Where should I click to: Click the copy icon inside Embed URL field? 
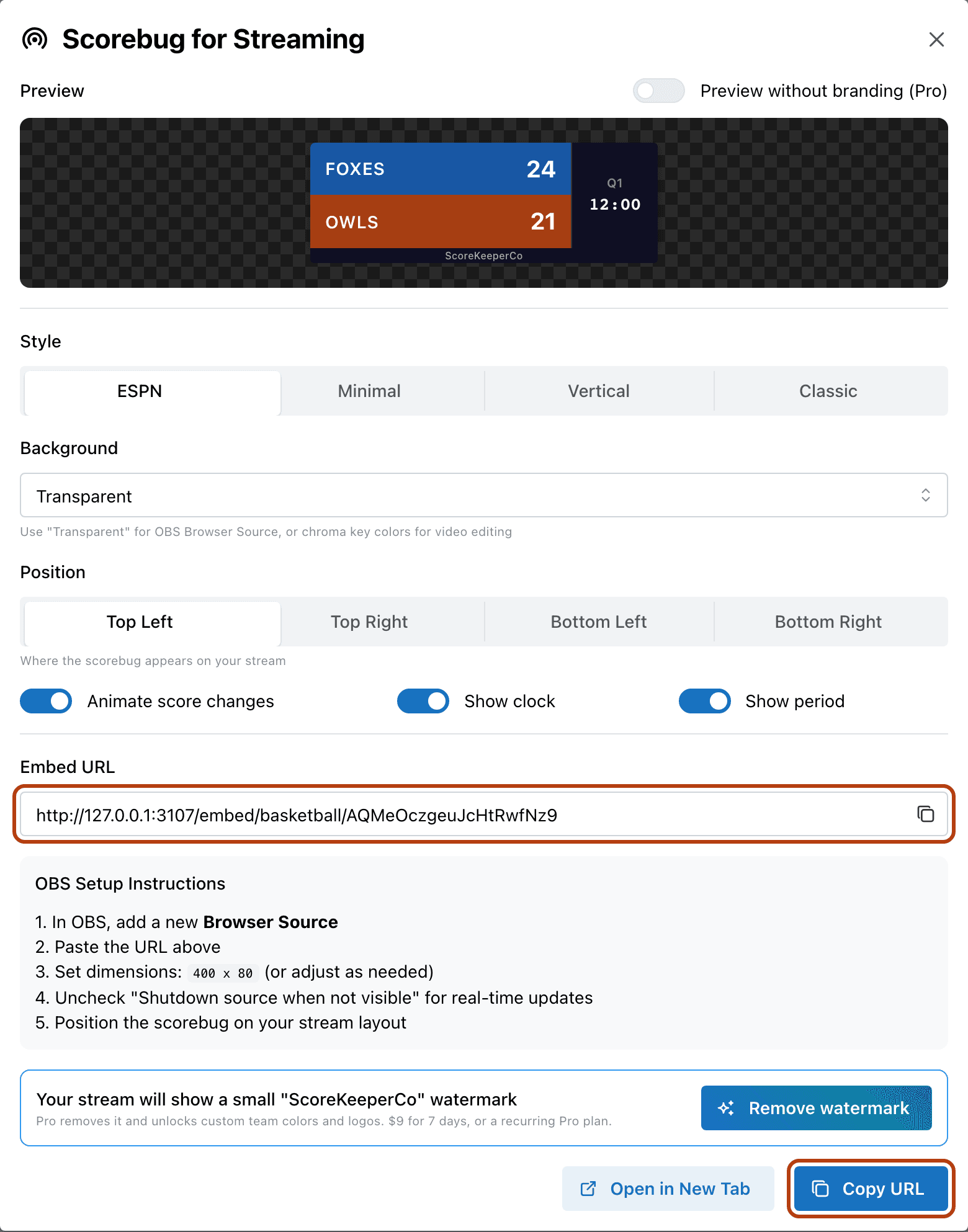925,814
